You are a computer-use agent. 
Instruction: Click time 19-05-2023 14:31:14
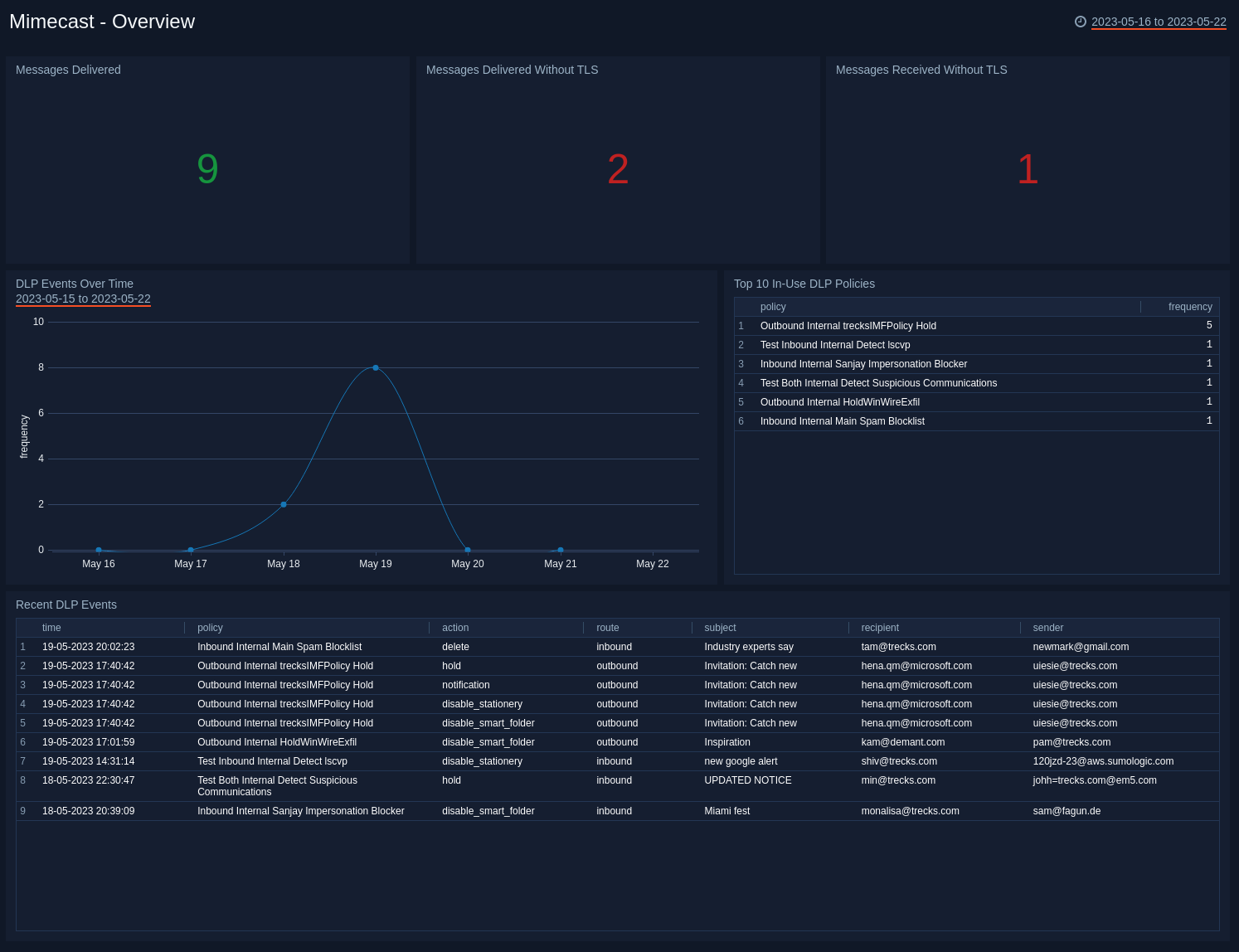click(x=89, y=761)
